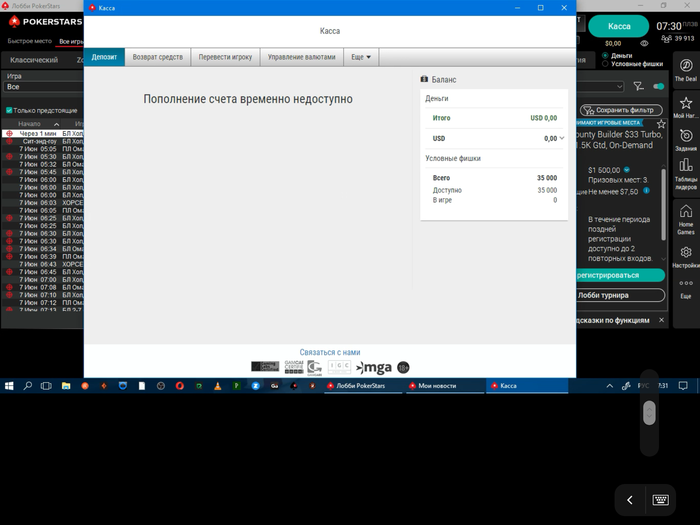The image size is (700, 525).
Task: Favorite the Bounty Builder tournament with star
Action: pyautogui.click(x=661, y=124)
